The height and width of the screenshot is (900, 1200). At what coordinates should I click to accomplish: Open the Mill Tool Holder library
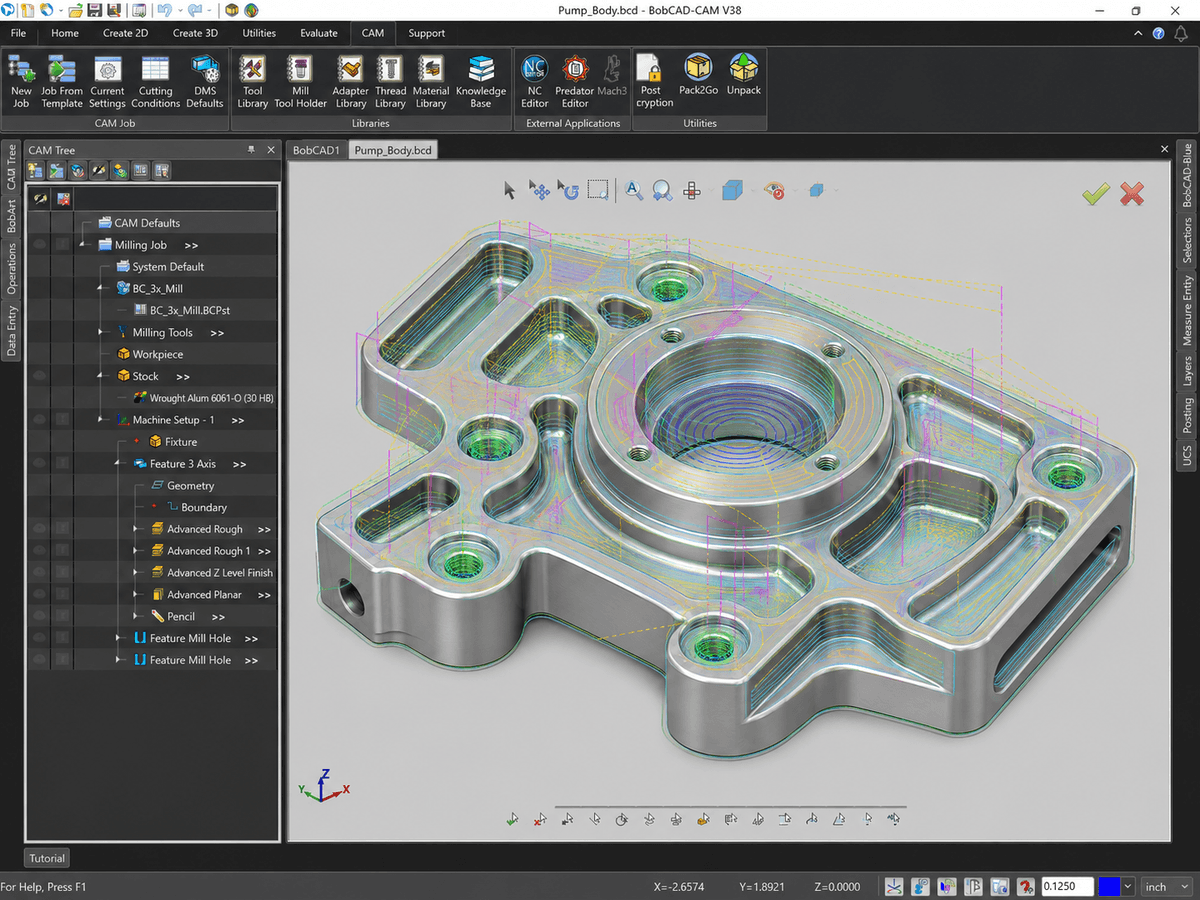(300, 81)
